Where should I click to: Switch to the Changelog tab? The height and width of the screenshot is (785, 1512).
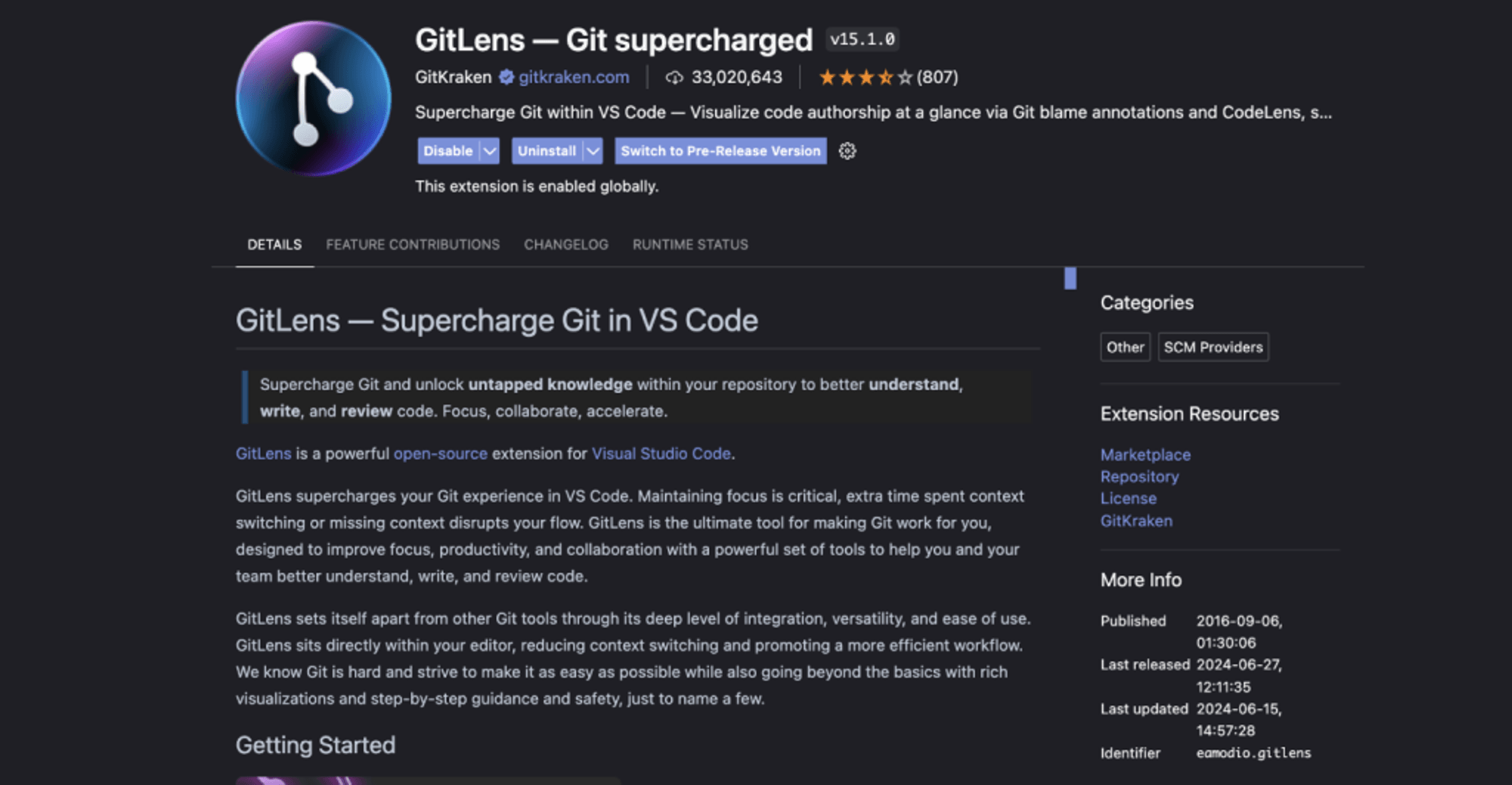[566, 245]
